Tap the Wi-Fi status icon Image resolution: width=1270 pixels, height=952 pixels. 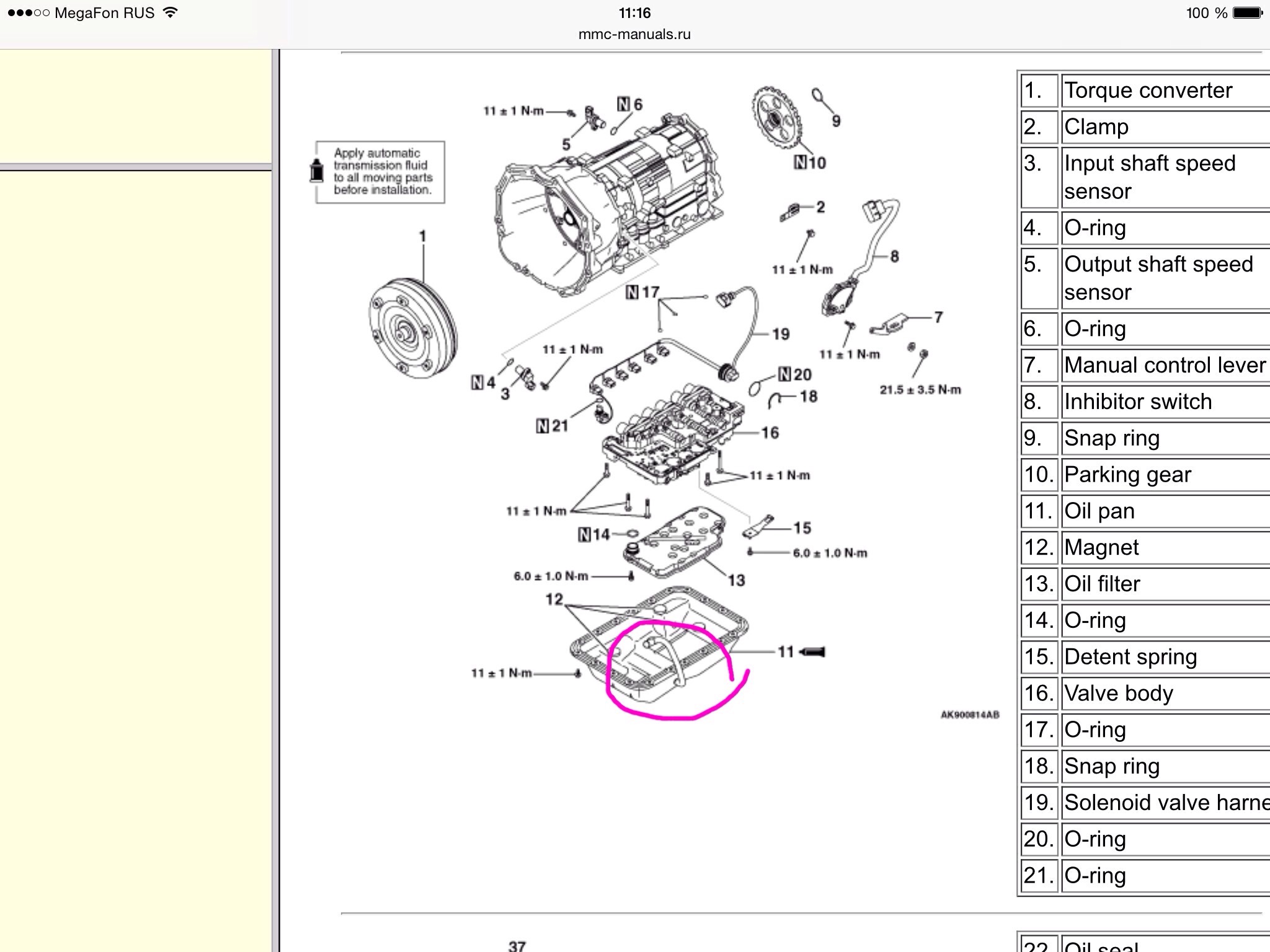point(170,12)
